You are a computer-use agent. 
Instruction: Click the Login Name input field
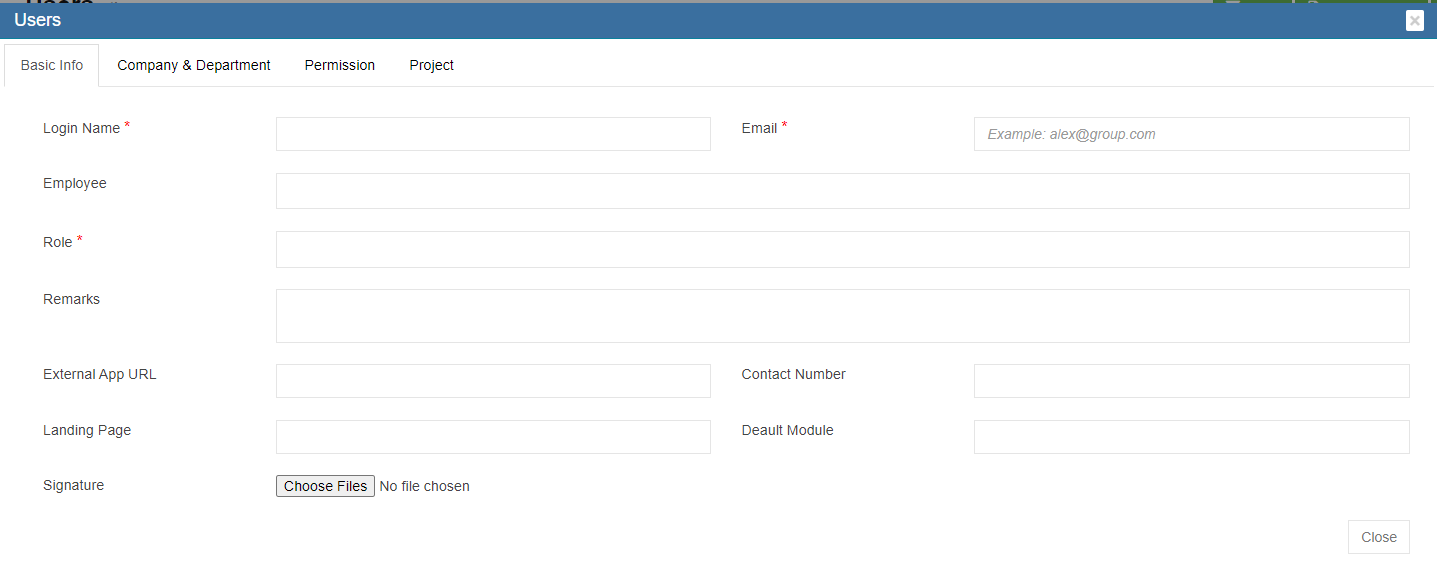(493, 134)
